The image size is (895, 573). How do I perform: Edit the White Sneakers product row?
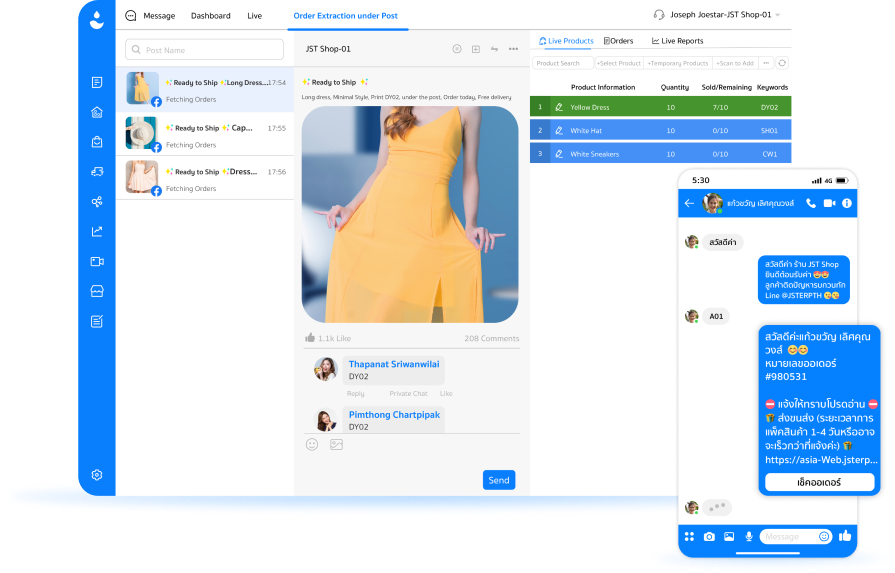559,154
